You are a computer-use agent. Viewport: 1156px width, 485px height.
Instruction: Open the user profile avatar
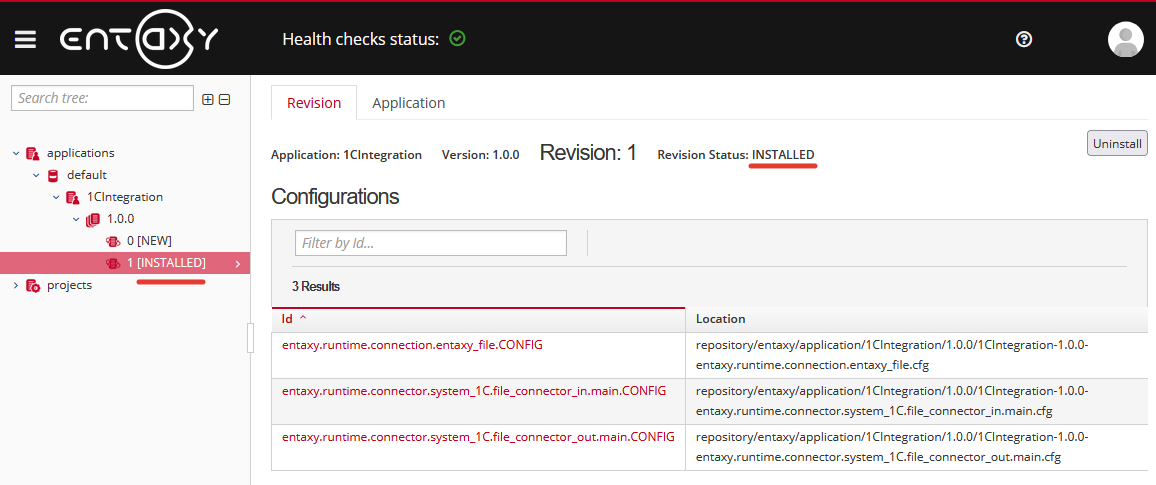1125,39
